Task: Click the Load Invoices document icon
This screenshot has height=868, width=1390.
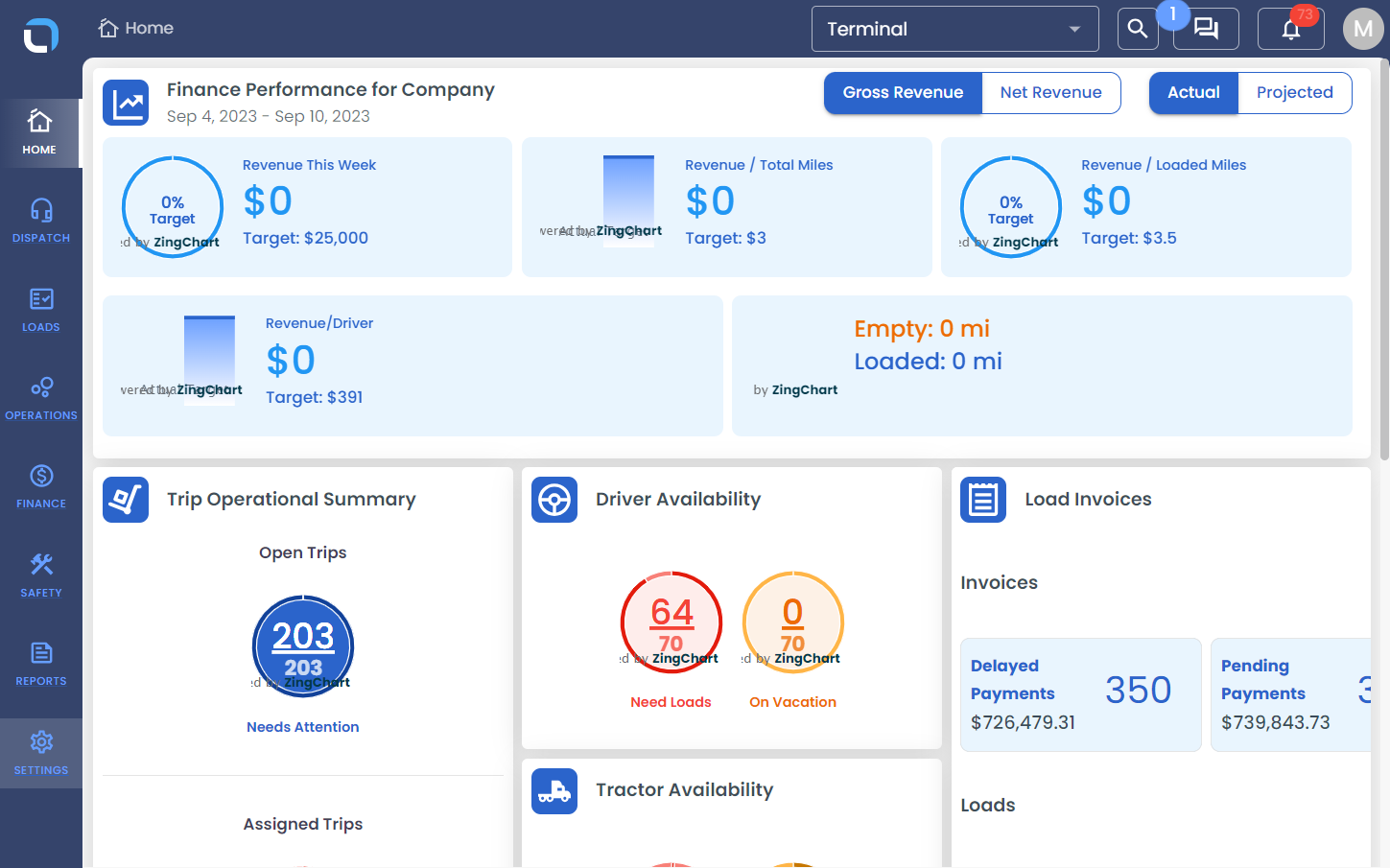Action: pyautogui.click(x=983, y=500)
